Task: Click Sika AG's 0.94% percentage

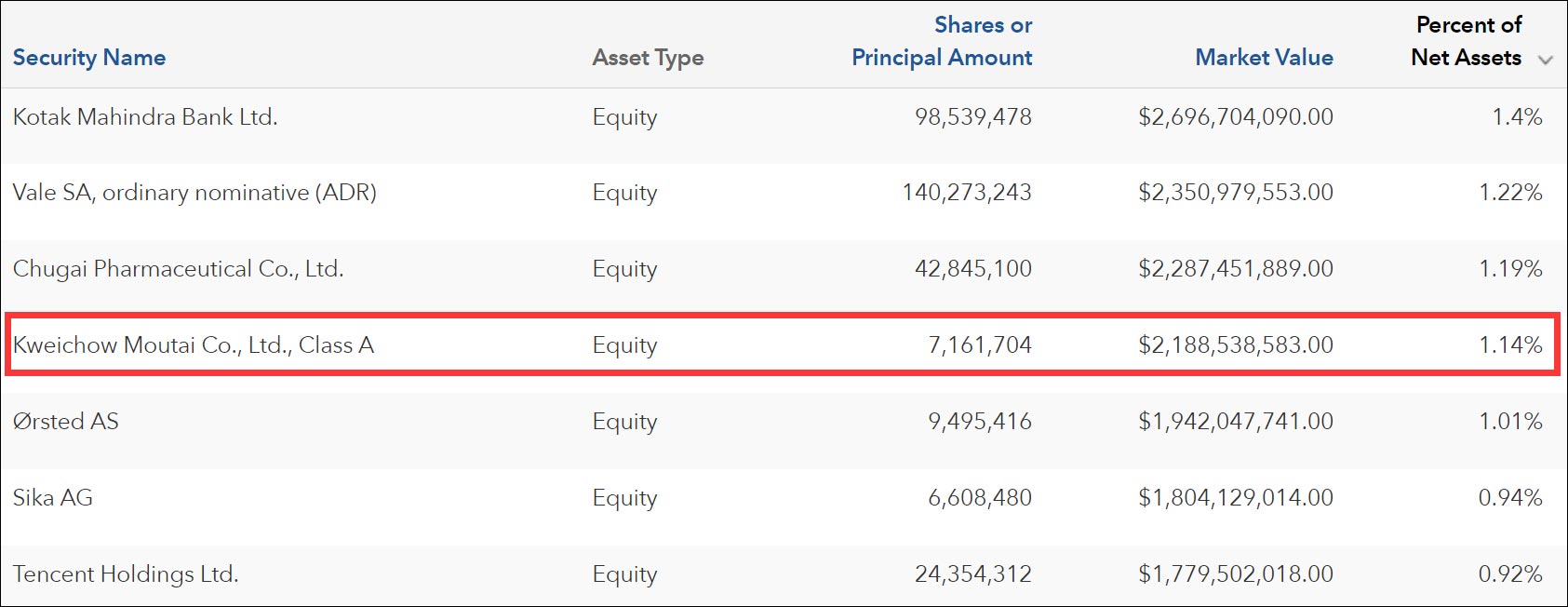Action: 1510,498
